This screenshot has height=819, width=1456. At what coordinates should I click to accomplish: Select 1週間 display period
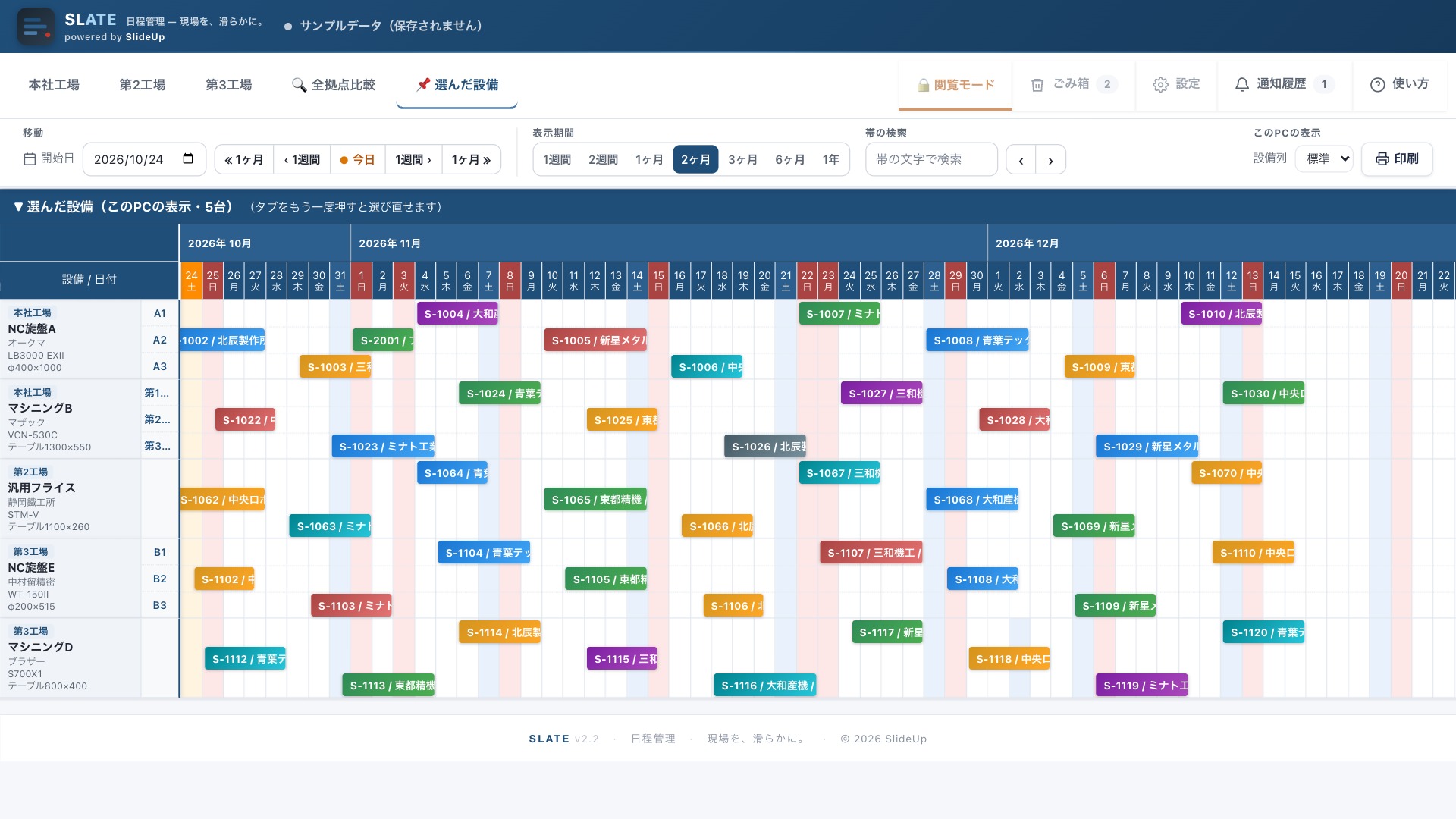point(557,160)
